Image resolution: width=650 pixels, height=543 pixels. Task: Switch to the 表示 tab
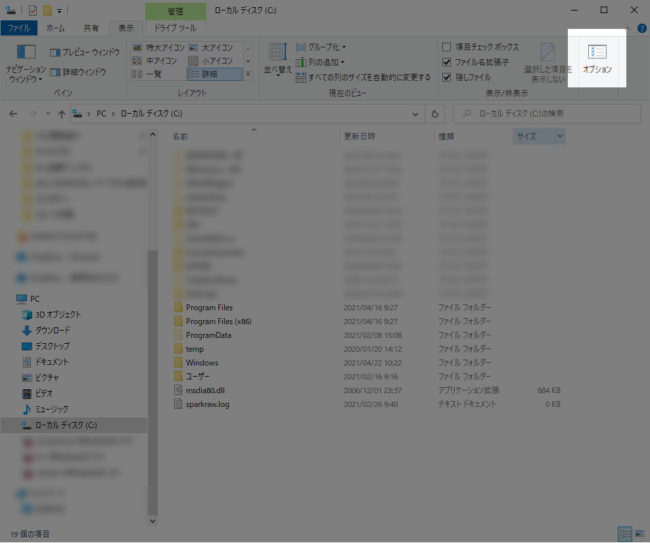tap(126, 28)
